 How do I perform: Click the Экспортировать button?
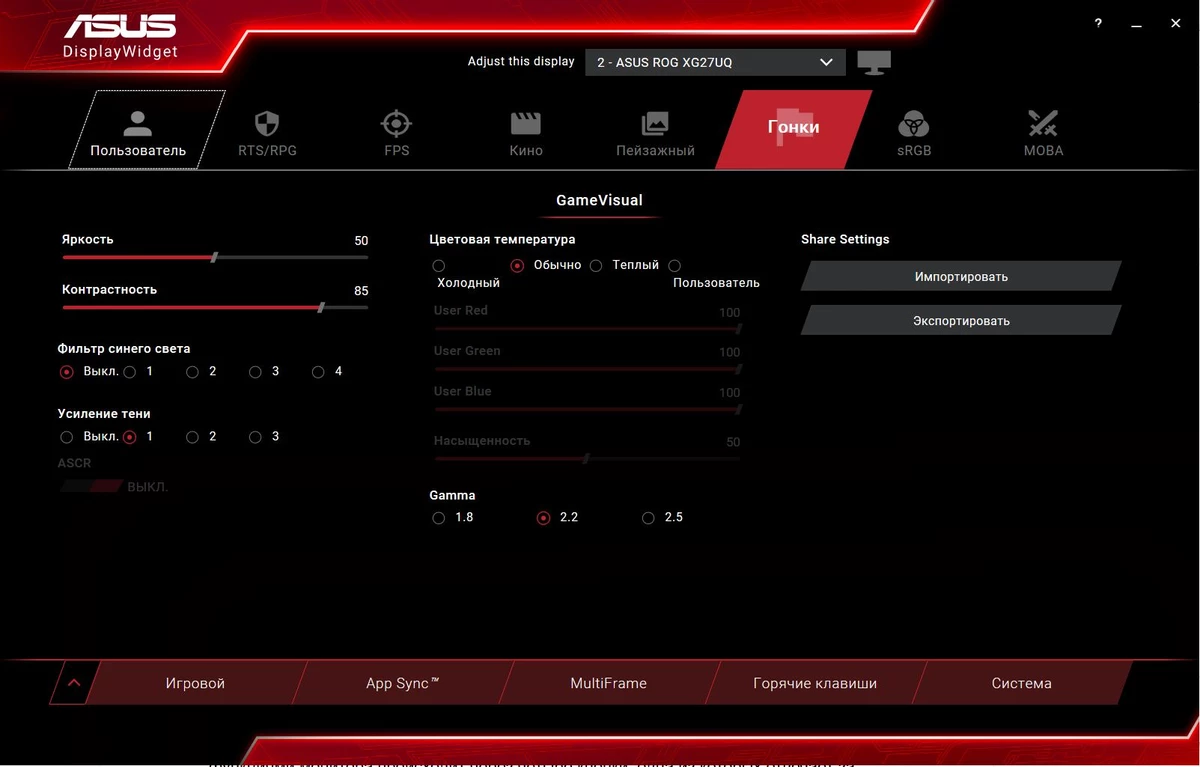tap(961, 320)
